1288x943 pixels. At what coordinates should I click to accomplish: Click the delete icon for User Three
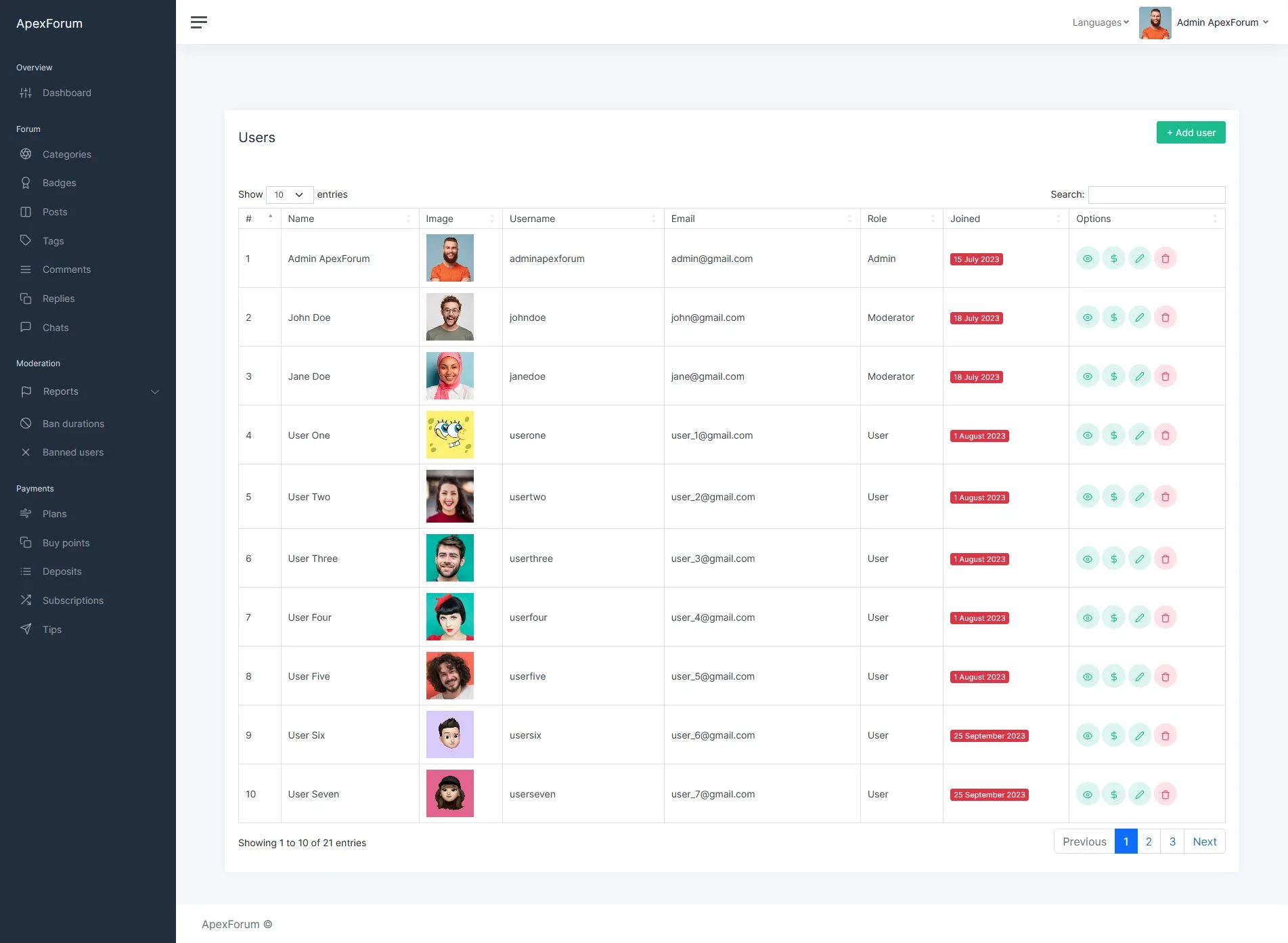point(1165,558)
